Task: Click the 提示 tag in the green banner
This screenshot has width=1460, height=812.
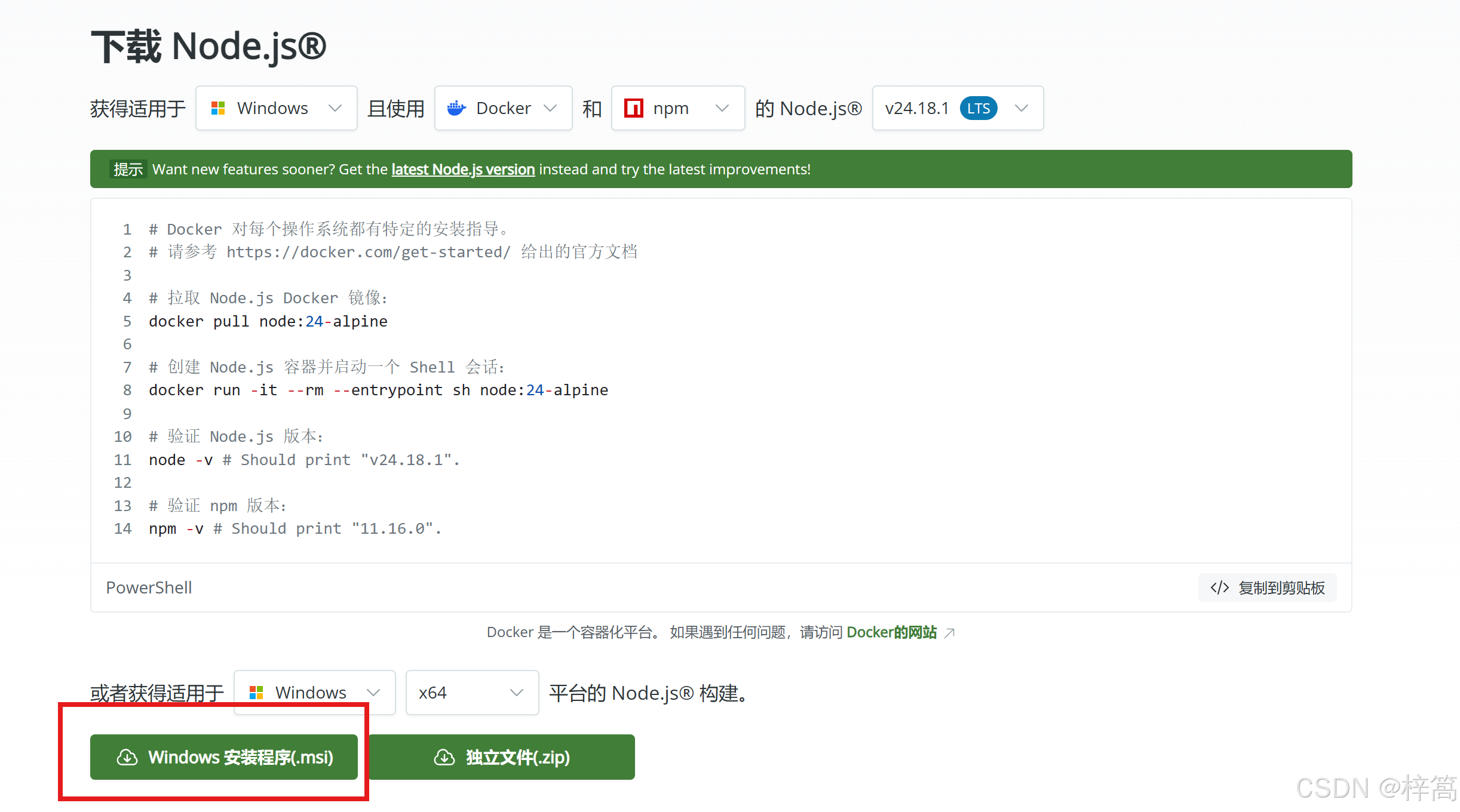Action: pos(128,170)
